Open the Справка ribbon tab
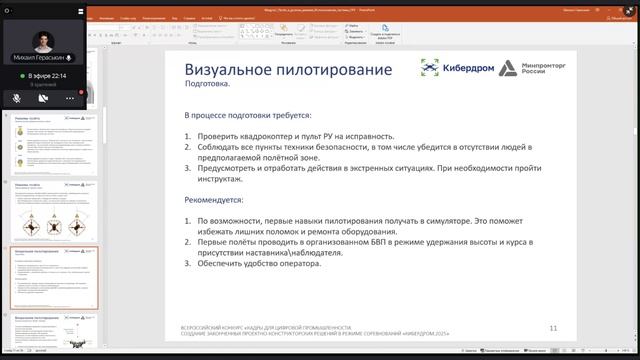Screen dimensions: 640x360 189,18
